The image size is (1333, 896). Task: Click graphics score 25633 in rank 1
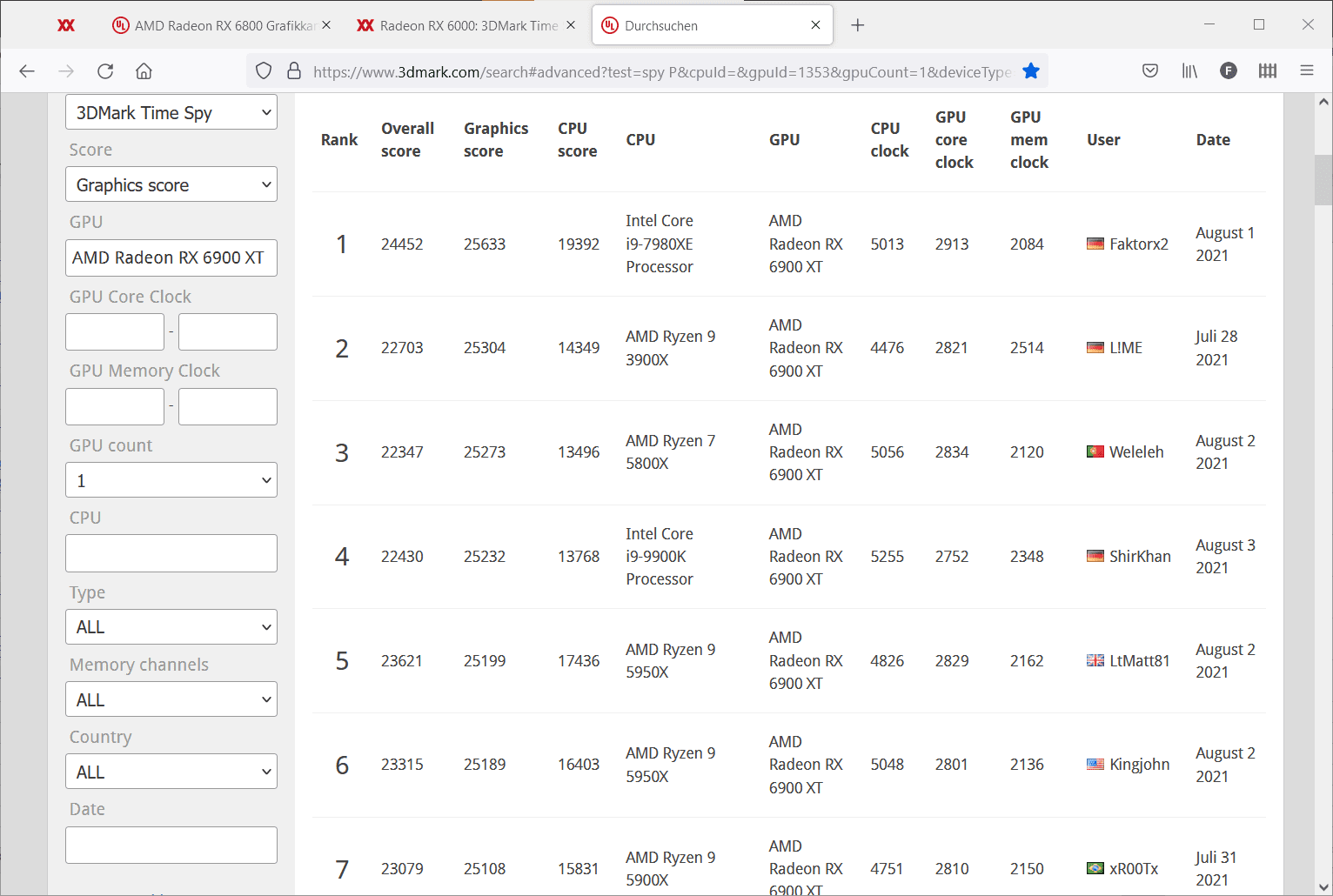485,244
